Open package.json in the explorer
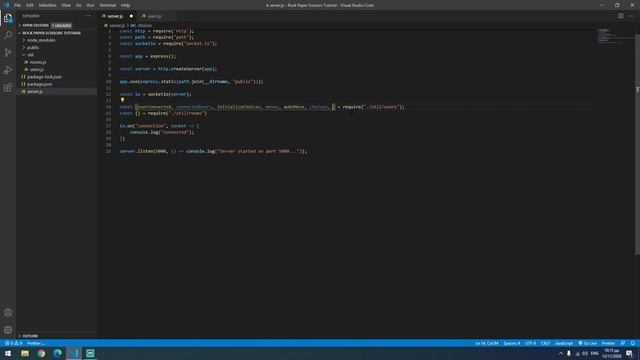 pos(39,84)
